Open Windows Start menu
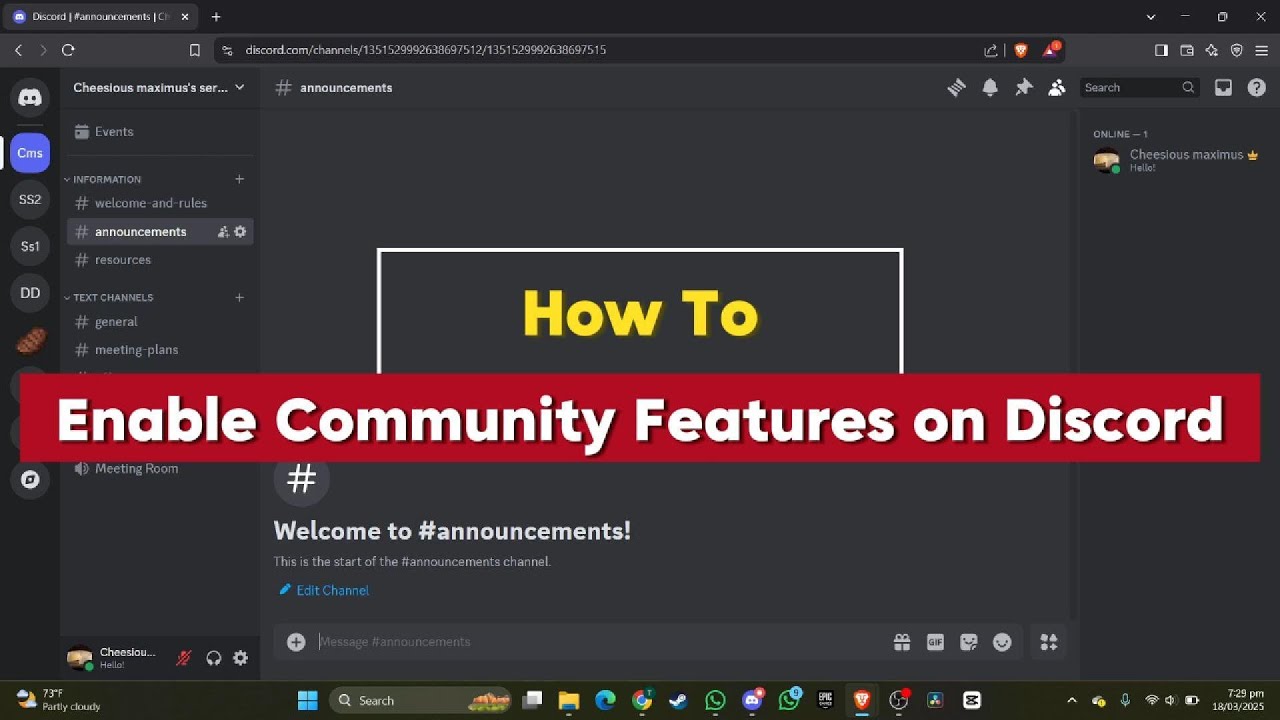Screen dimensions: 1280x720 coord(307,700)
